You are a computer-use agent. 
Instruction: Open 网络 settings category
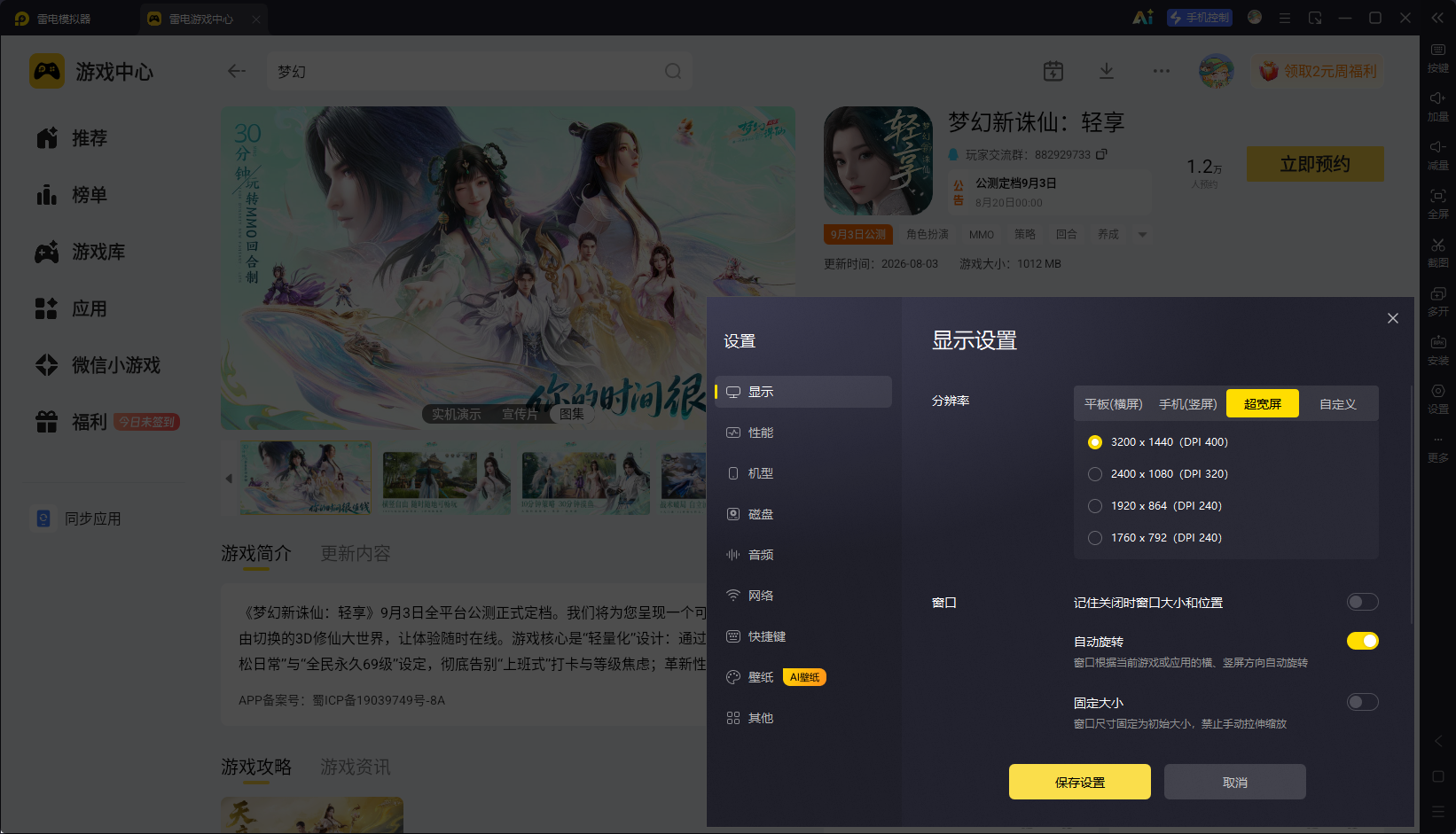pos(803,596)
